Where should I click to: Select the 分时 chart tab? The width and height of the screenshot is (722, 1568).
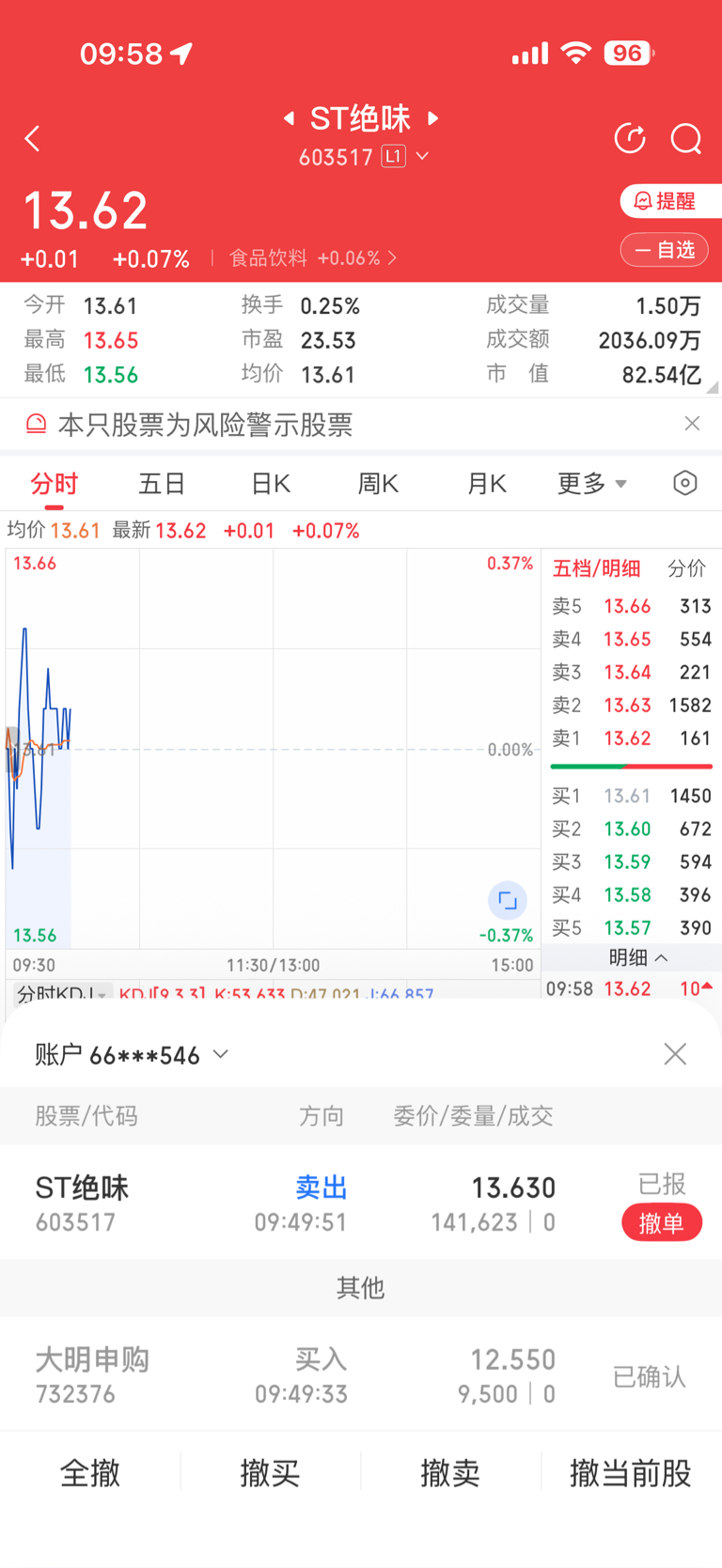tap(54, 483)
